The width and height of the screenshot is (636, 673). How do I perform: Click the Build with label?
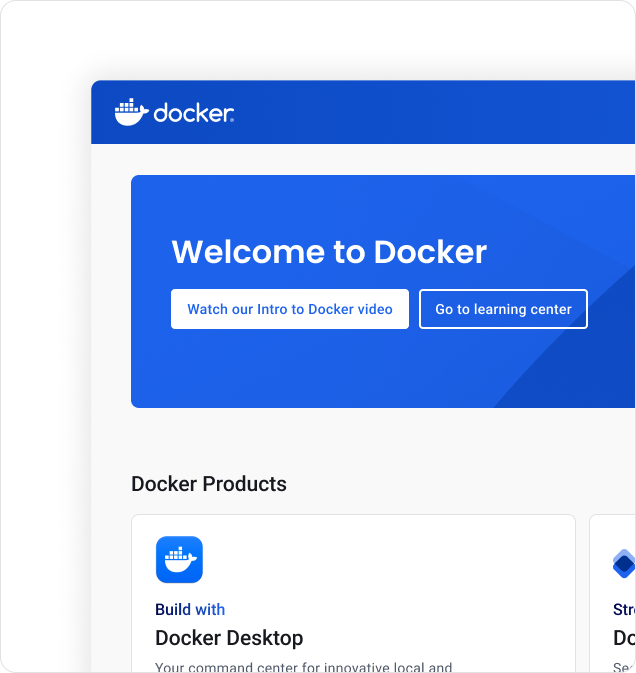point(190,609)
